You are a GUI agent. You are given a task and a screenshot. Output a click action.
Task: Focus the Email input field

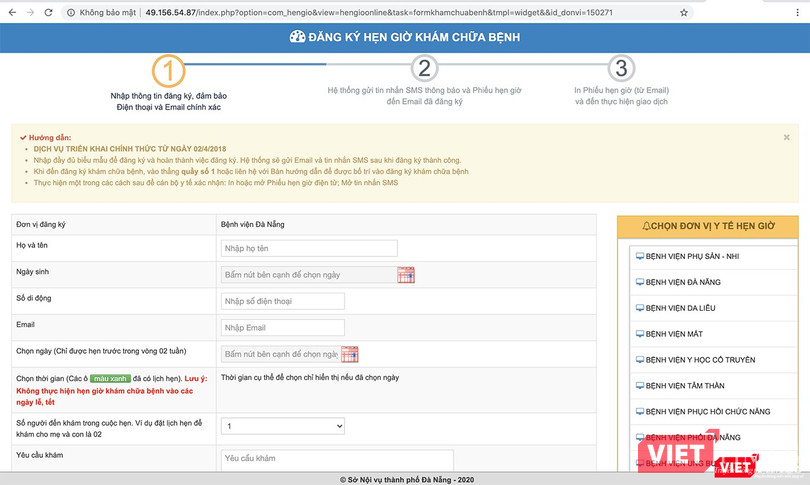(x=282, y=327)
